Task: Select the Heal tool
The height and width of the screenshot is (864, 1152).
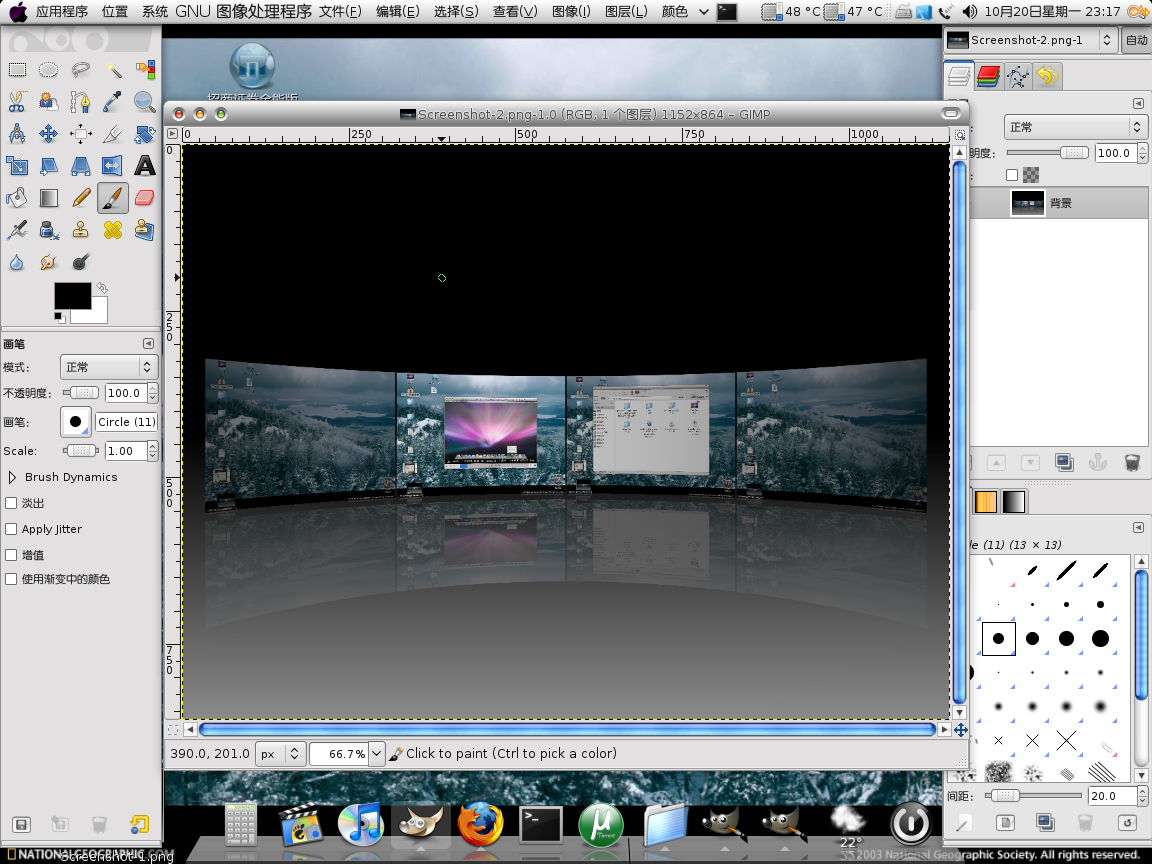Action: click(x=112, y=230)
